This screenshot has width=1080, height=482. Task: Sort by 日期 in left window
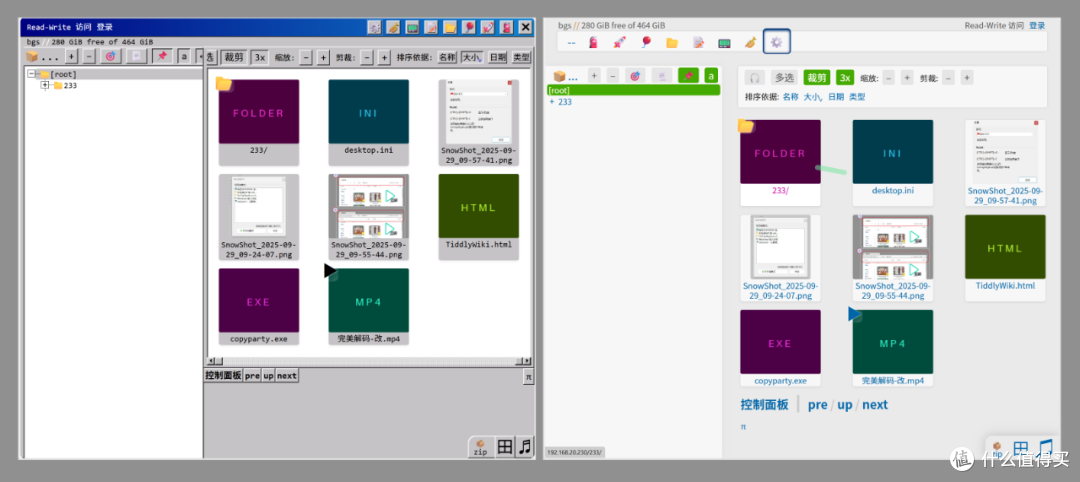[x=497, y=57]
